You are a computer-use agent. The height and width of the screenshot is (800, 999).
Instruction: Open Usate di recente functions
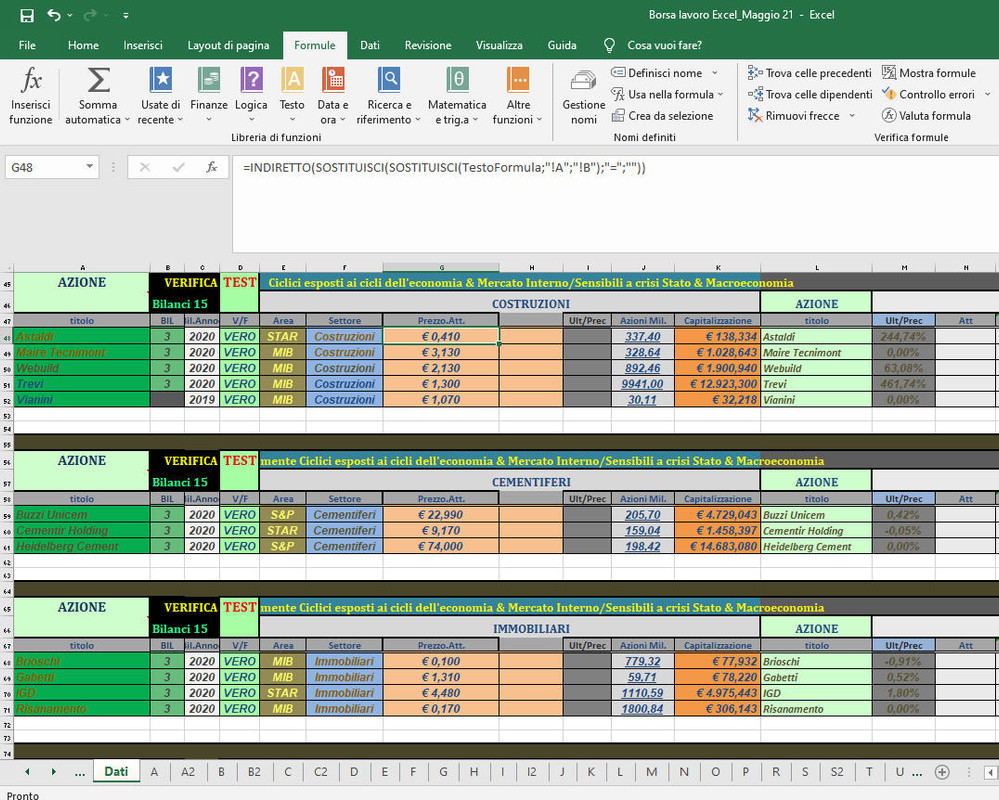pyautogui.click(x=161, y=96)
